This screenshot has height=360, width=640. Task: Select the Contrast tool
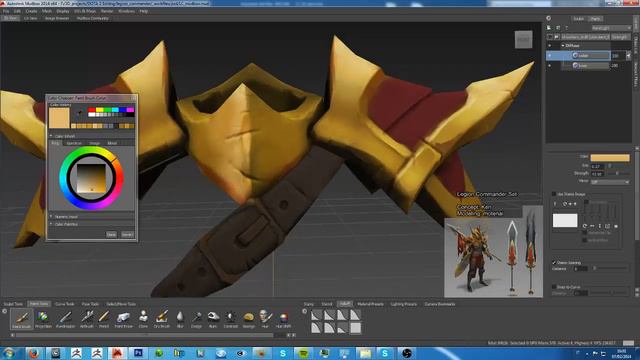point(231,318)
